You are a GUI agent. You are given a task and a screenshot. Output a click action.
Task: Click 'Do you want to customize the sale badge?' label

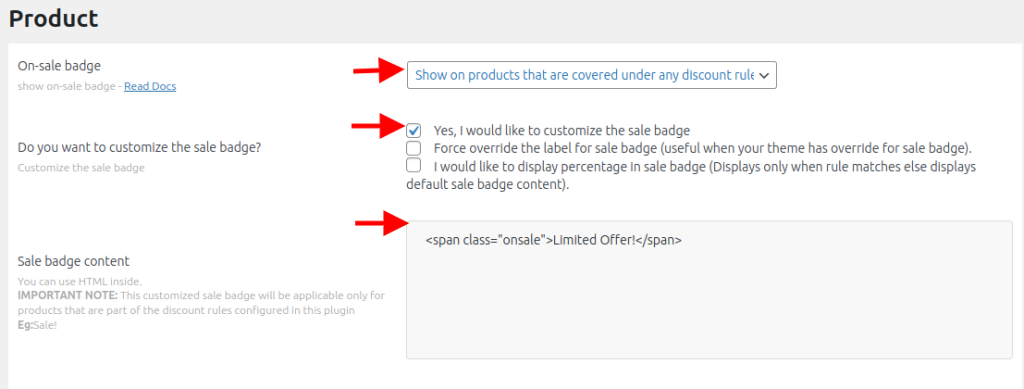[140, 148]
